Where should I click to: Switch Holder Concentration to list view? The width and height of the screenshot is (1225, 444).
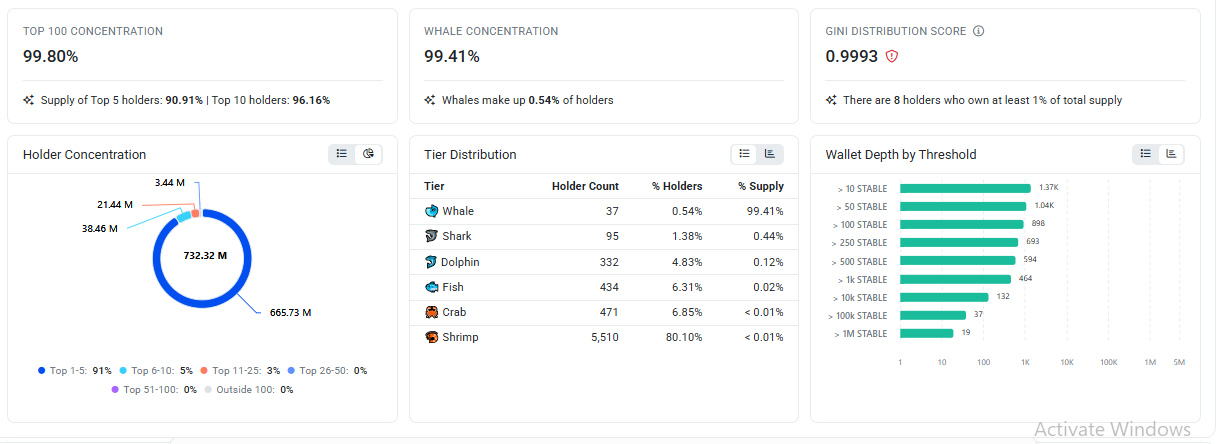click(342, 154)
